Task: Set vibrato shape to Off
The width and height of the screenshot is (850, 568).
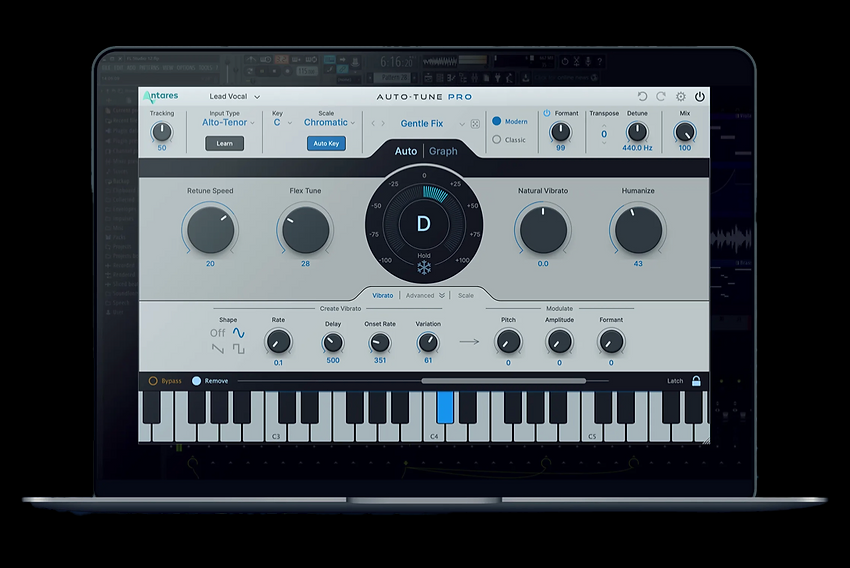Action: (x=217, y=333)
